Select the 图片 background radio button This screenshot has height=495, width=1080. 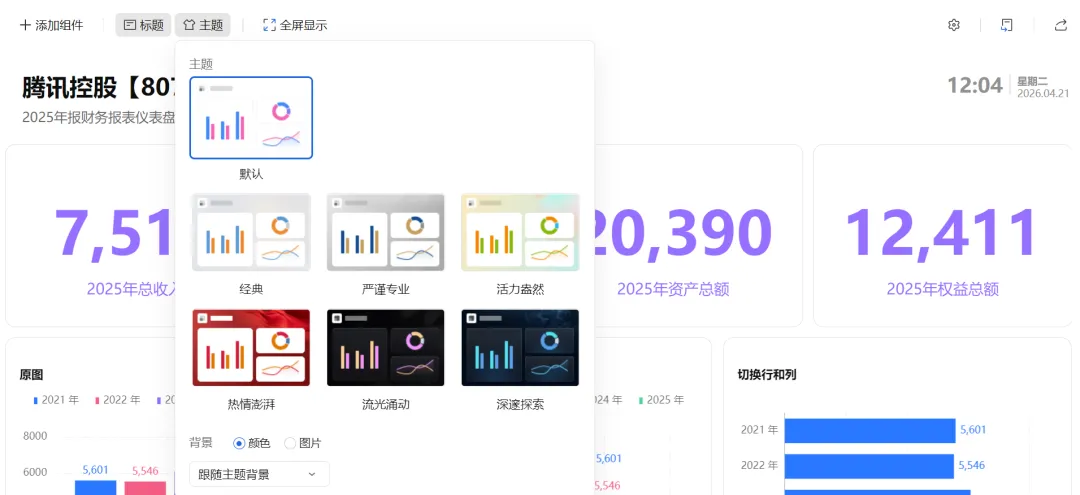click(x=290, y=443)
